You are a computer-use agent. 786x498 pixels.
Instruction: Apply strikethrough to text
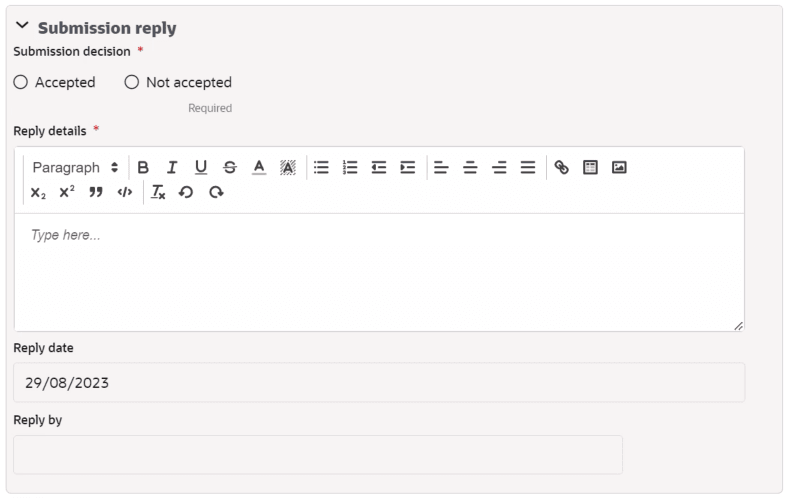click(230, 167)
